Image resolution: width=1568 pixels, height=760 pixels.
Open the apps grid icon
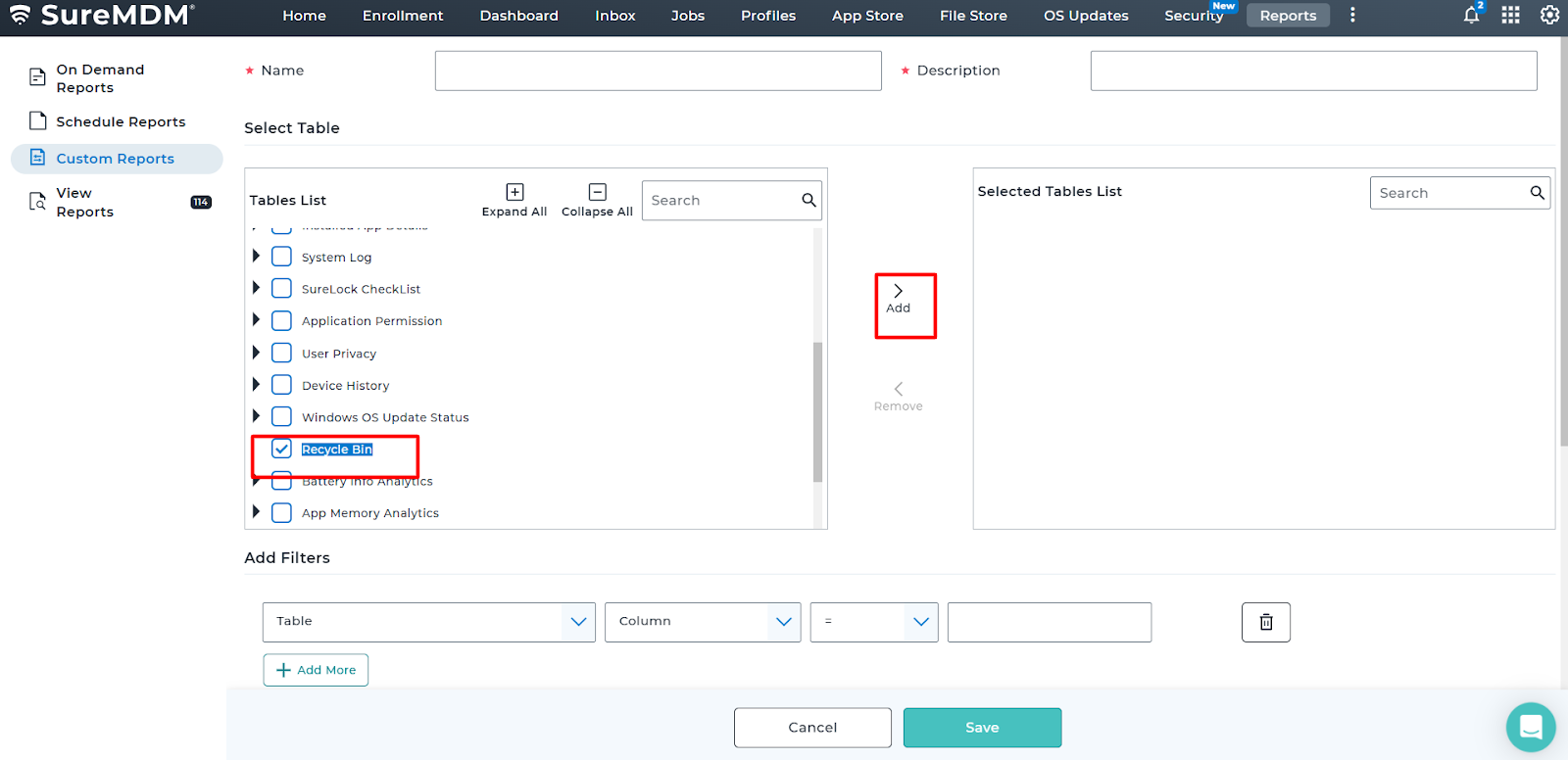click(1510, 15)
